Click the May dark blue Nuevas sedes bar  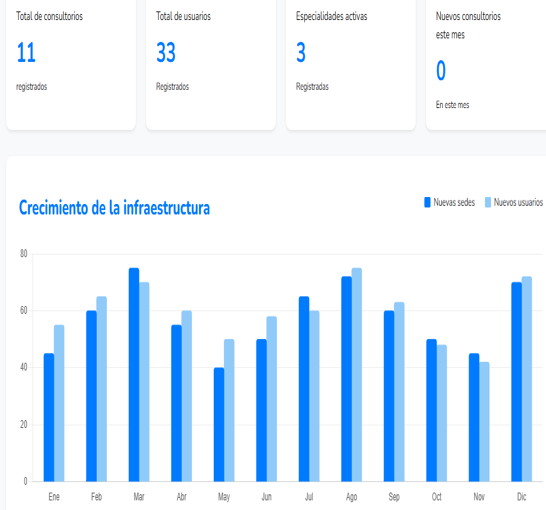point(219,424)
